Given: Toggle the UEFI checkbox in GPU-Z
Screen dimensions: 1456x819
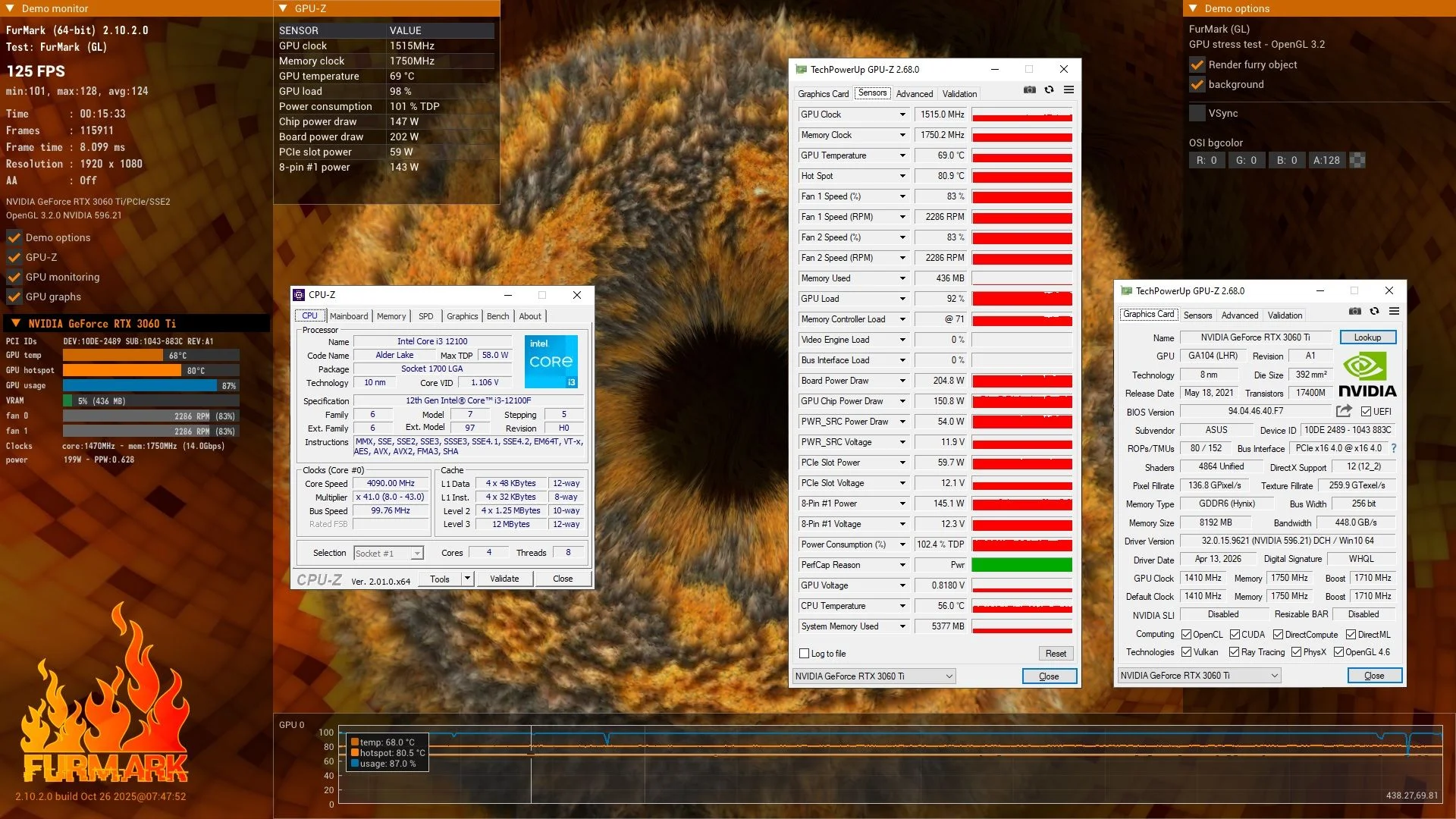Looking at the screenshot, I should 1366,412.
